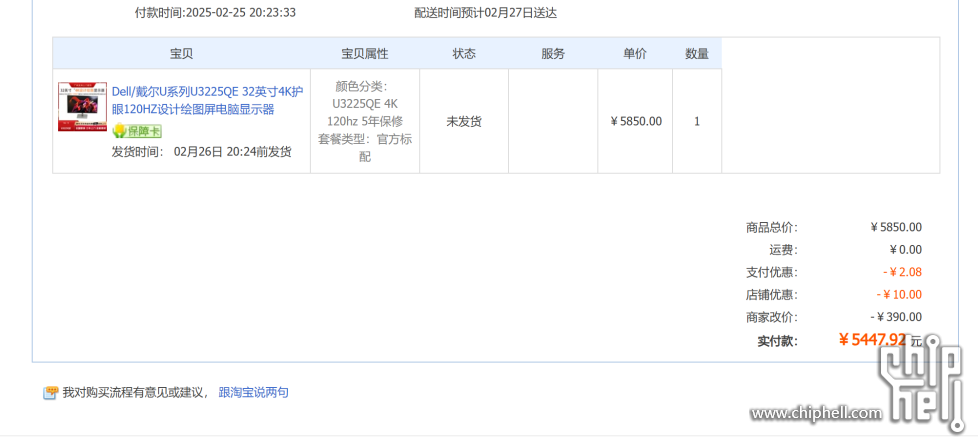Image resolution: width=978 pixels, height=448 pixels.
Task: Click the 服务 column header
Action: pos(553,54)
